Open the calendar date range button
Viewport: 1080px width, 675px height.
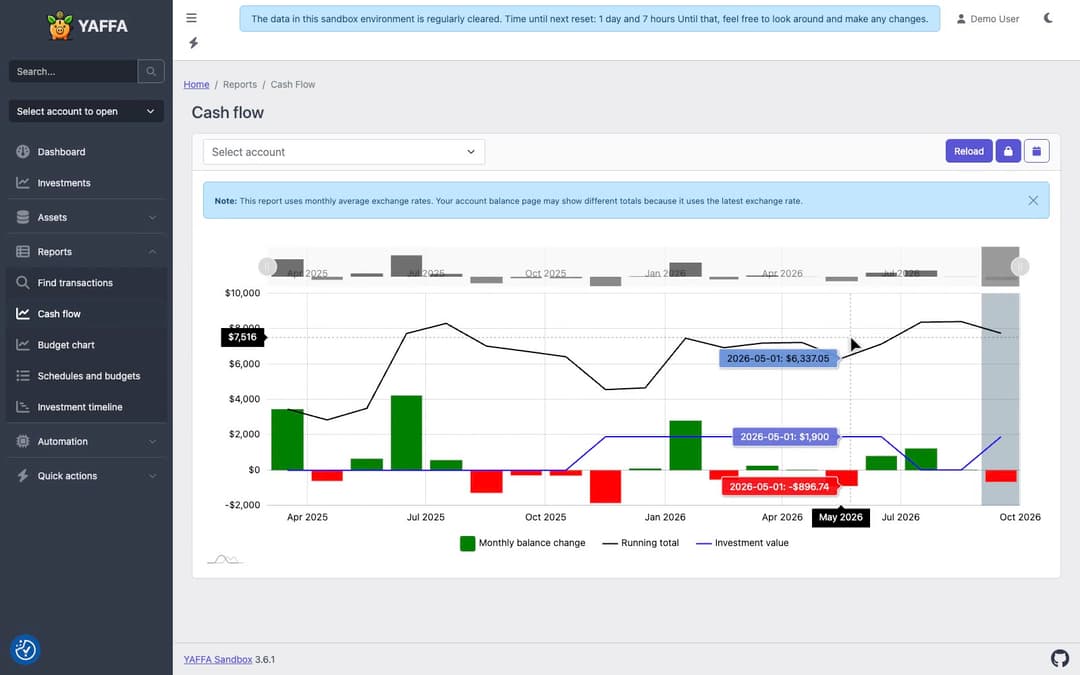pyautogui.click(x=1036, y=152)
